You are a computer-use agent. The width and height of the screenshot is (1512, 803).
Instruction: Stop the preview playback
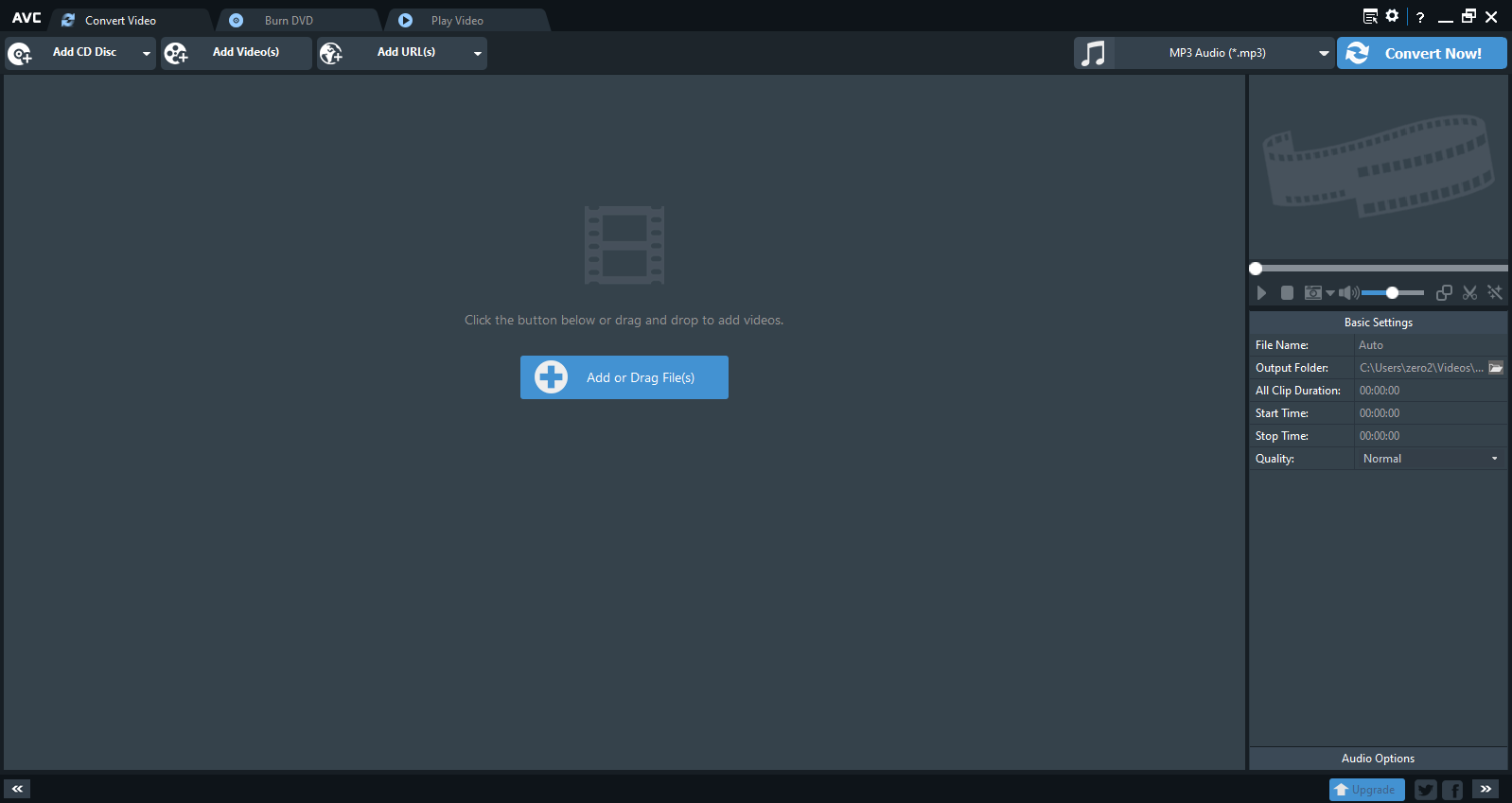1287,293
